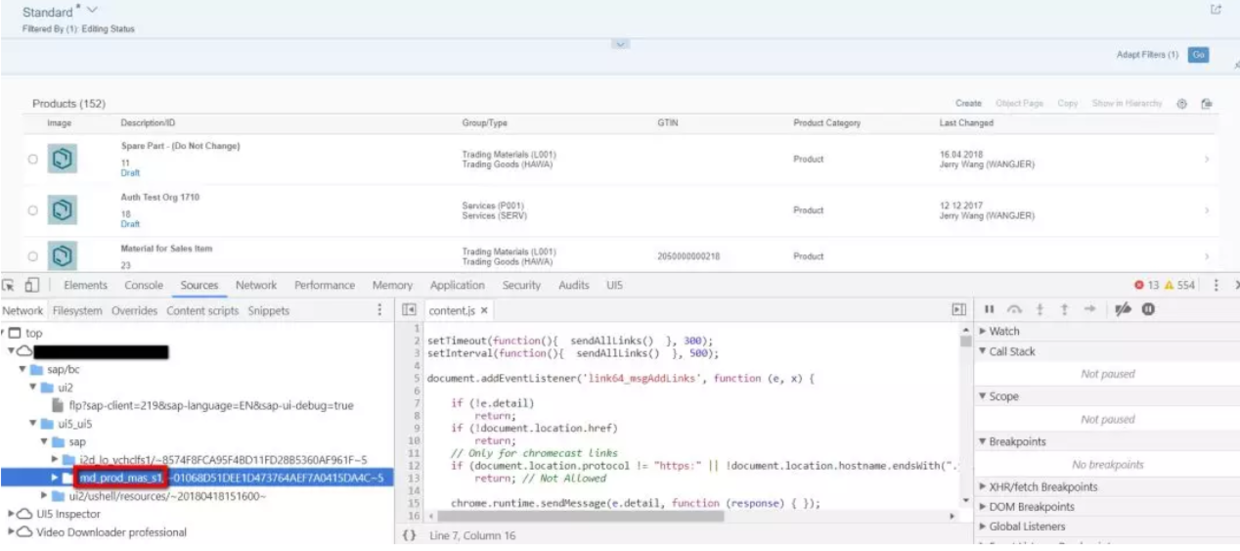
Task: Select Material for Sales Item radio button
Action: click(x=33, y=257)
